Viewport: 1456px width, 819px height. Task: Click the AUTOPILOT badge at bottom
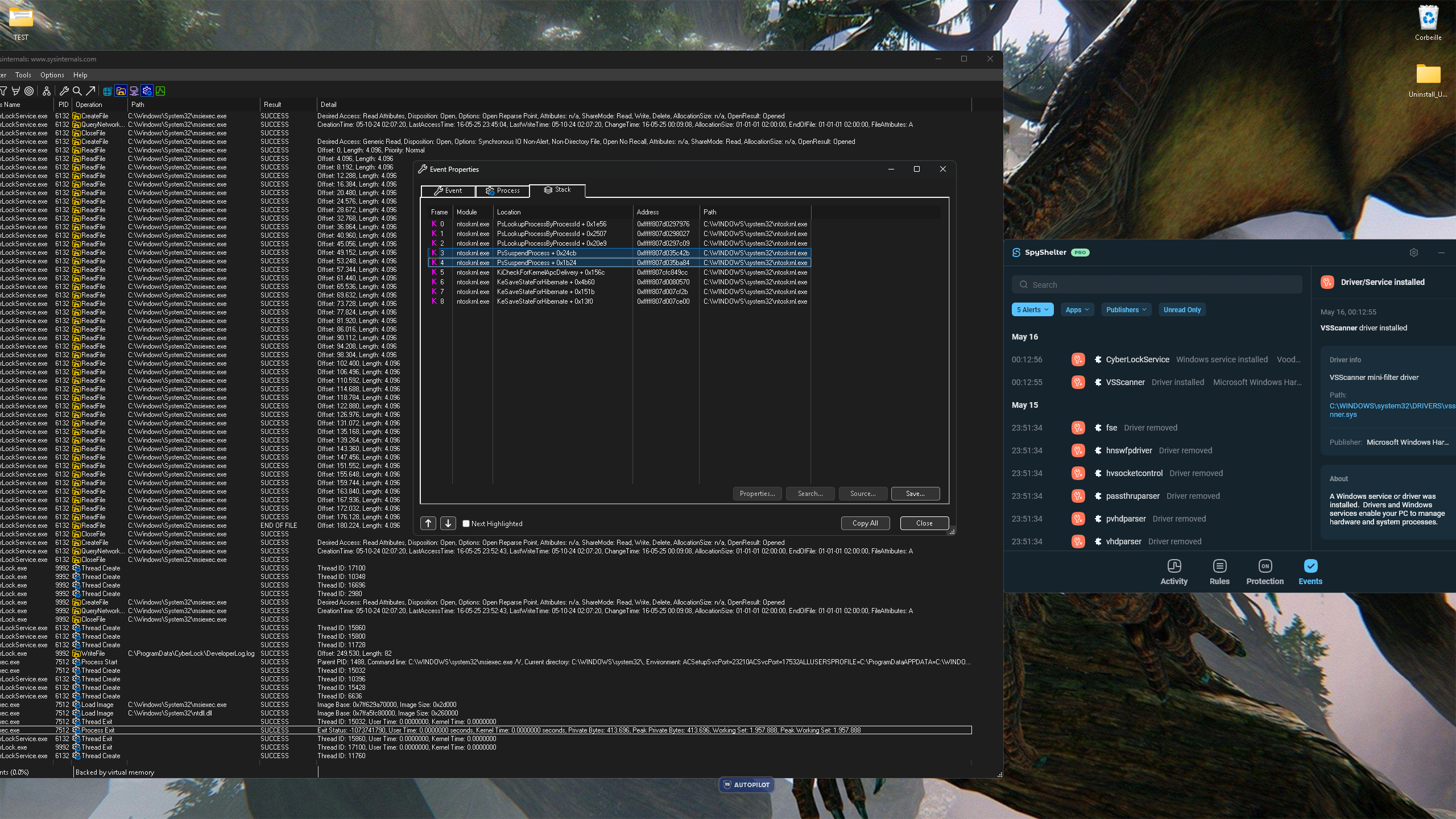tap(746, 785)
